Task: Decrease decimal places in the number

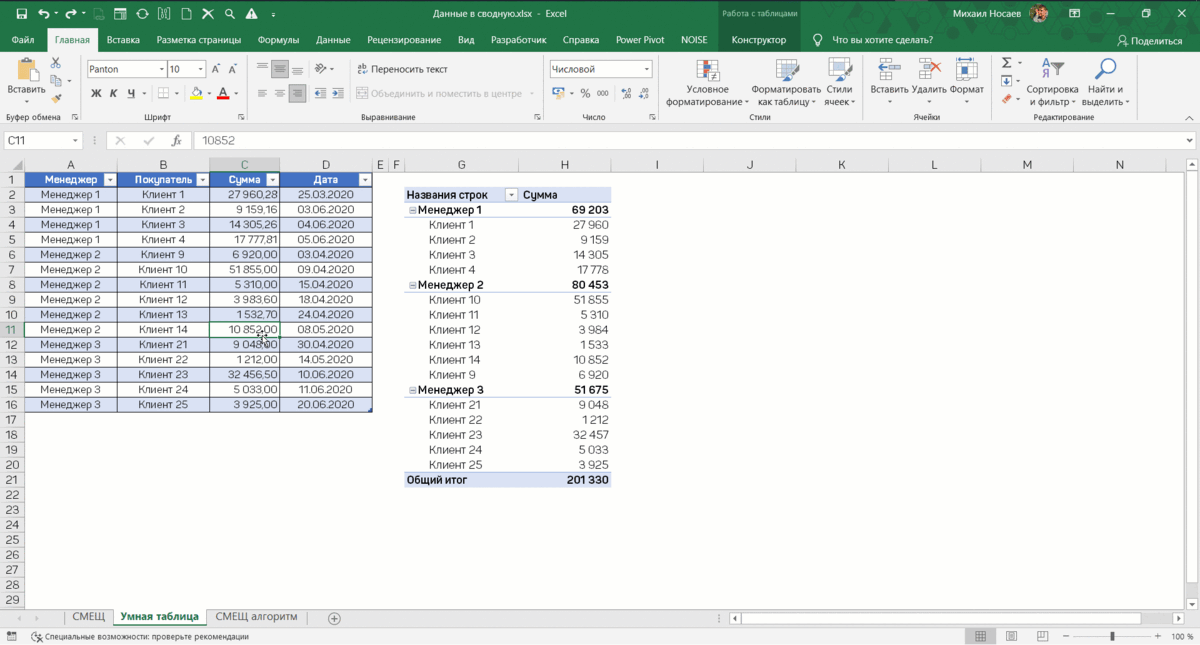Action: pos(645,93)
